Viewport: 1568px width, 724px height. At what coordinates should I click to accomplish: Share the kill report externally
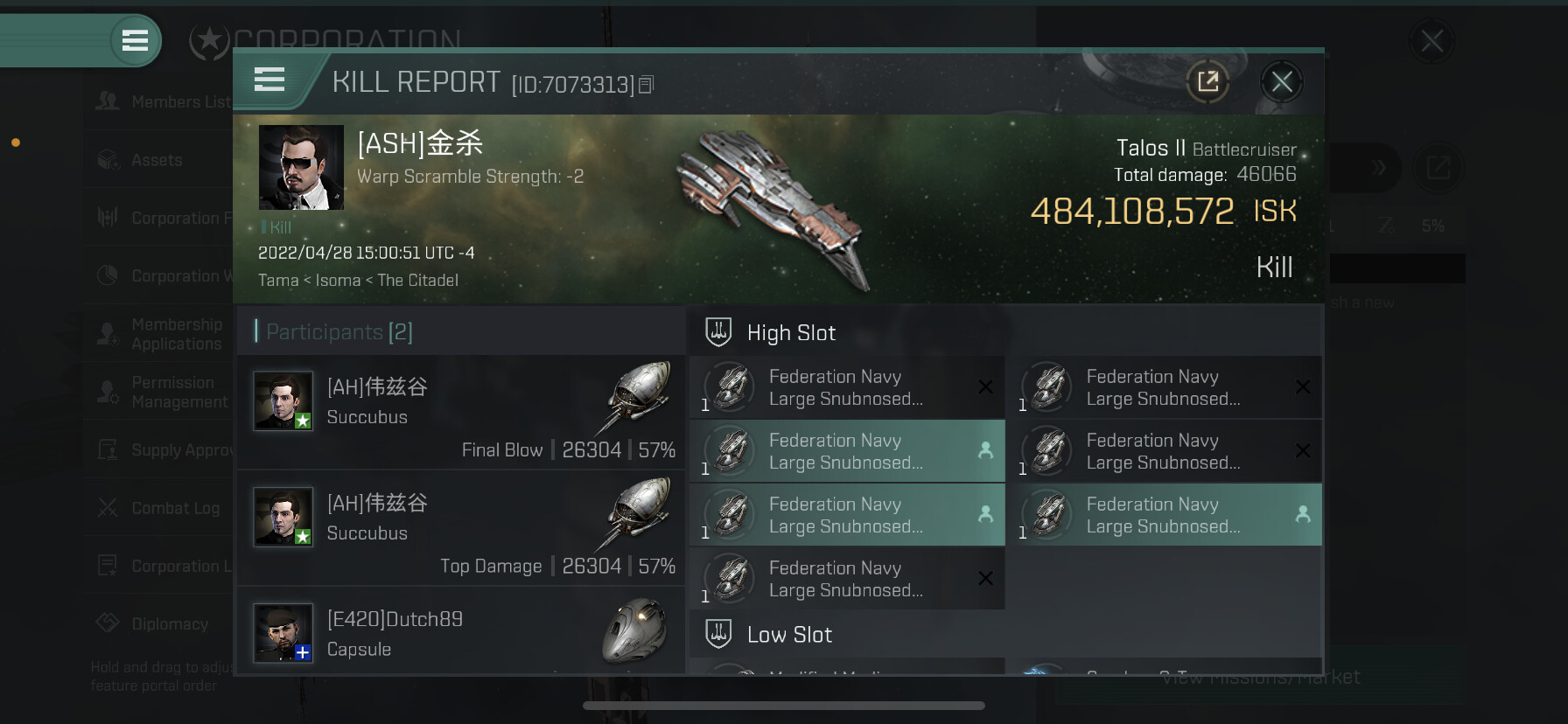point(1207,82)
